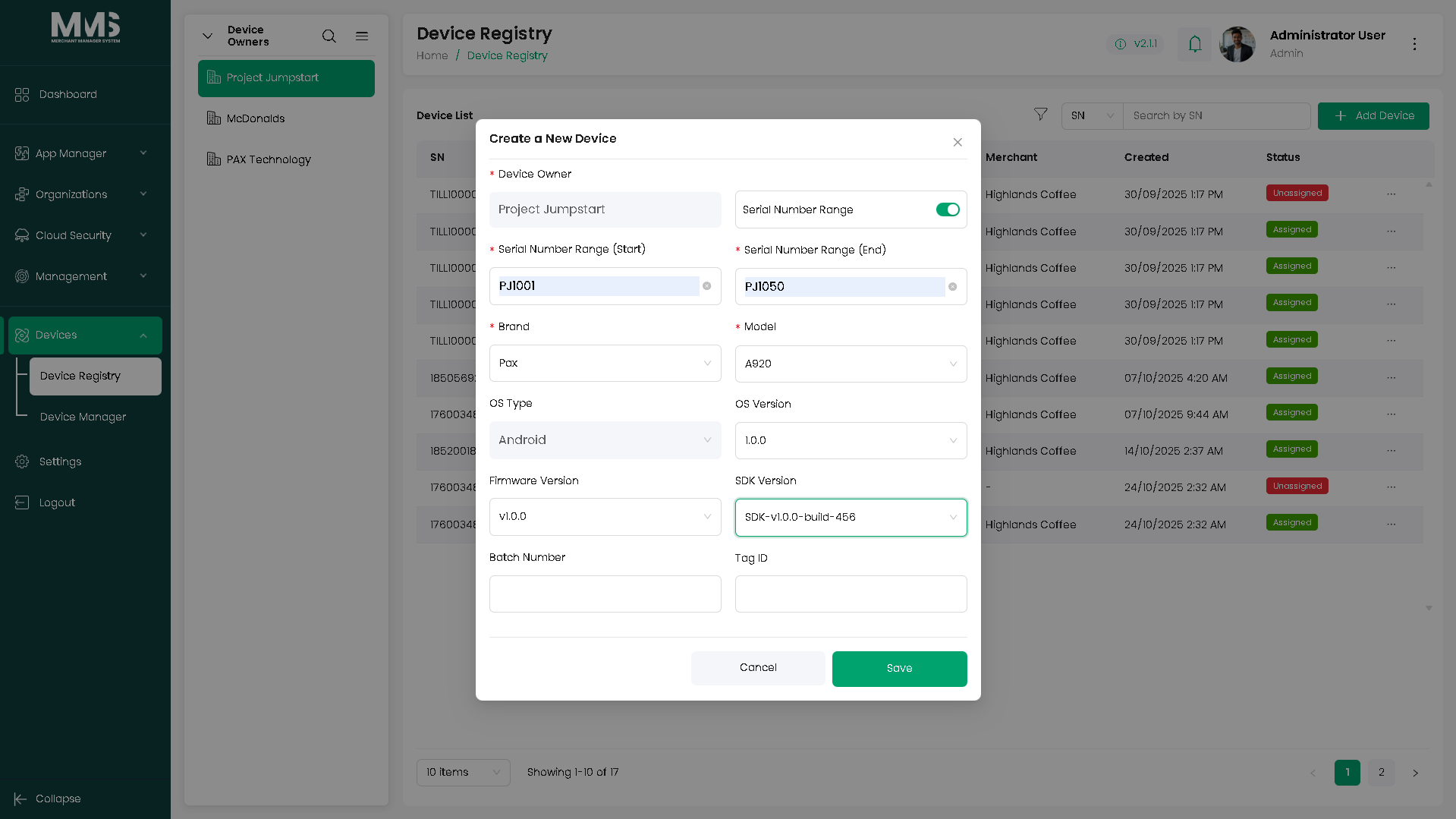Open OS Type dropdown showing Android

tap(605, 440)
